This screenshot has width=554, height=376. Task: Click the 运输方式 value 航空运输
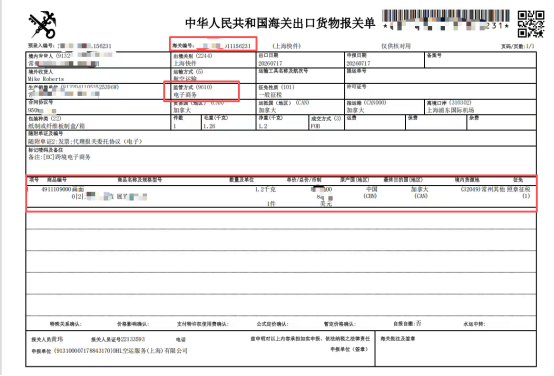click(x=184, y=78)
